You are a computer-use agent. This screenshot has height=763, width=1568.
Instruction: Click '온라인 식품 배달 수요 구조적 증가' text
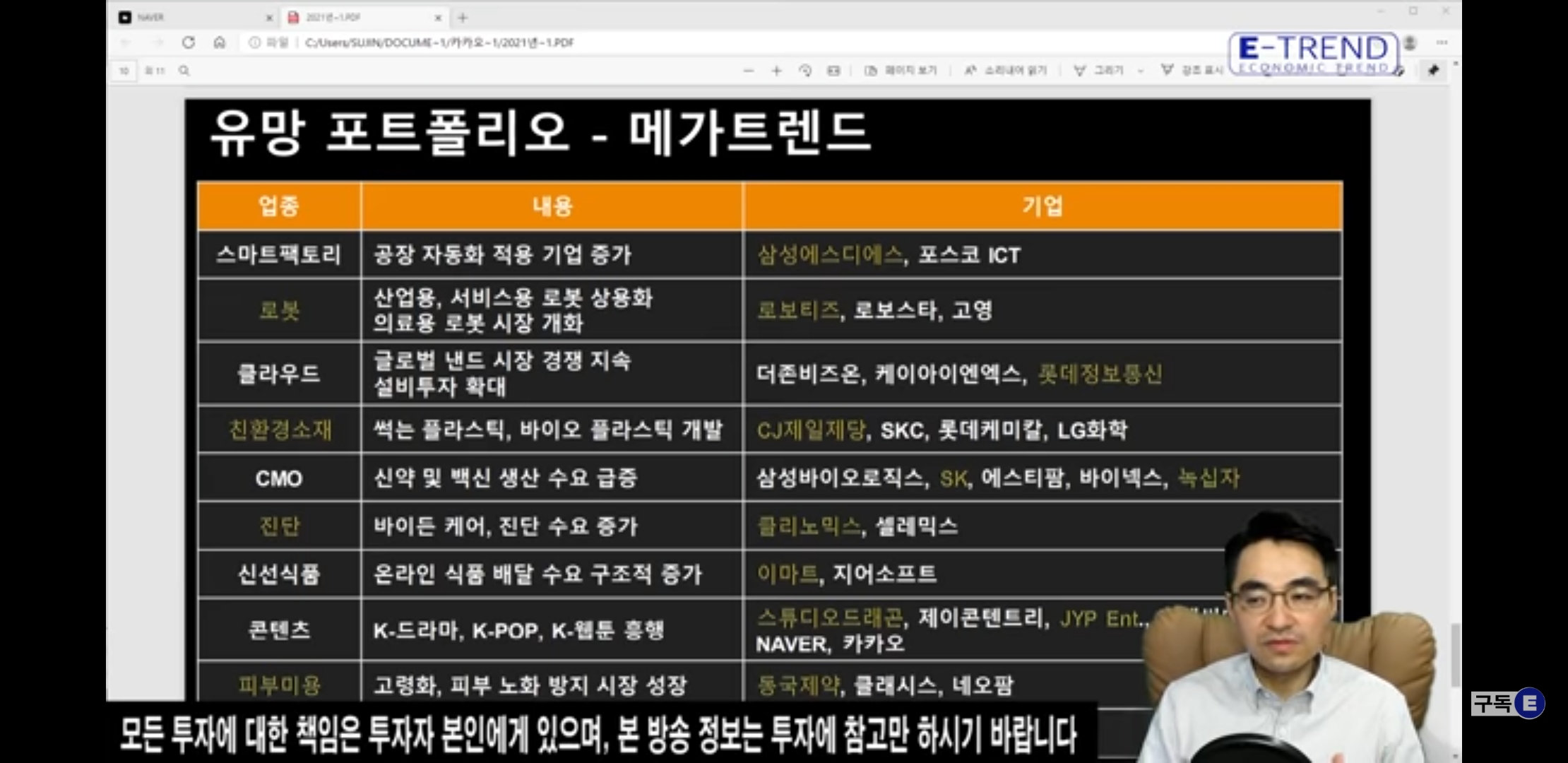[x=537, y=574]
